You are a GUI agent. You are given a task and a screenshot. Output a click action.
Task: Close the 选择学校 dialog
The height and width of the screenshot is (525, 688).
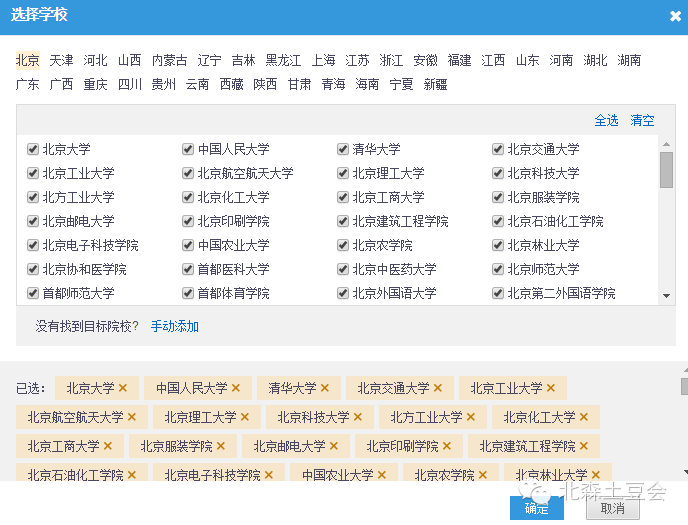coord(675,16)
